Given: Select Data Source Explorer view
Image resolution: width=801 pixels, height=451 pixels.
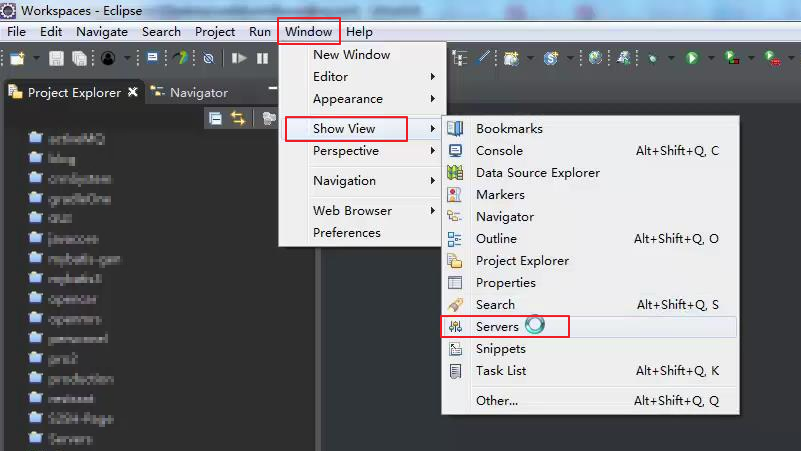Looking at the screenshot, I should (590, 173).
